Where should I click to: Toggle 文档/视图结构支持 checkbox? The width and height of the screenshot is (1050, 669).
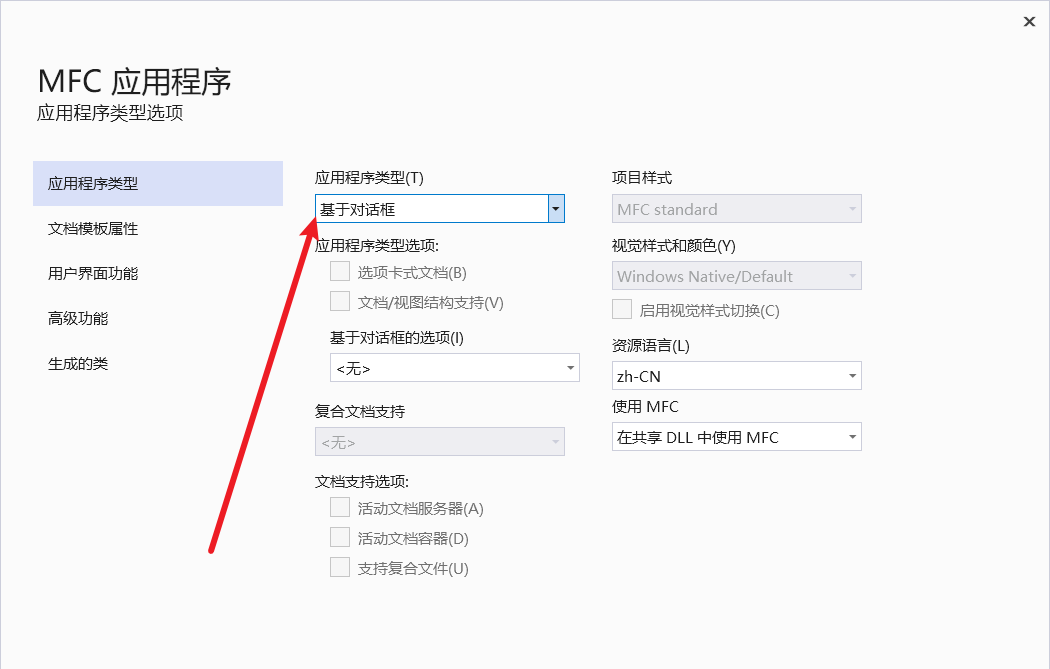340,301
